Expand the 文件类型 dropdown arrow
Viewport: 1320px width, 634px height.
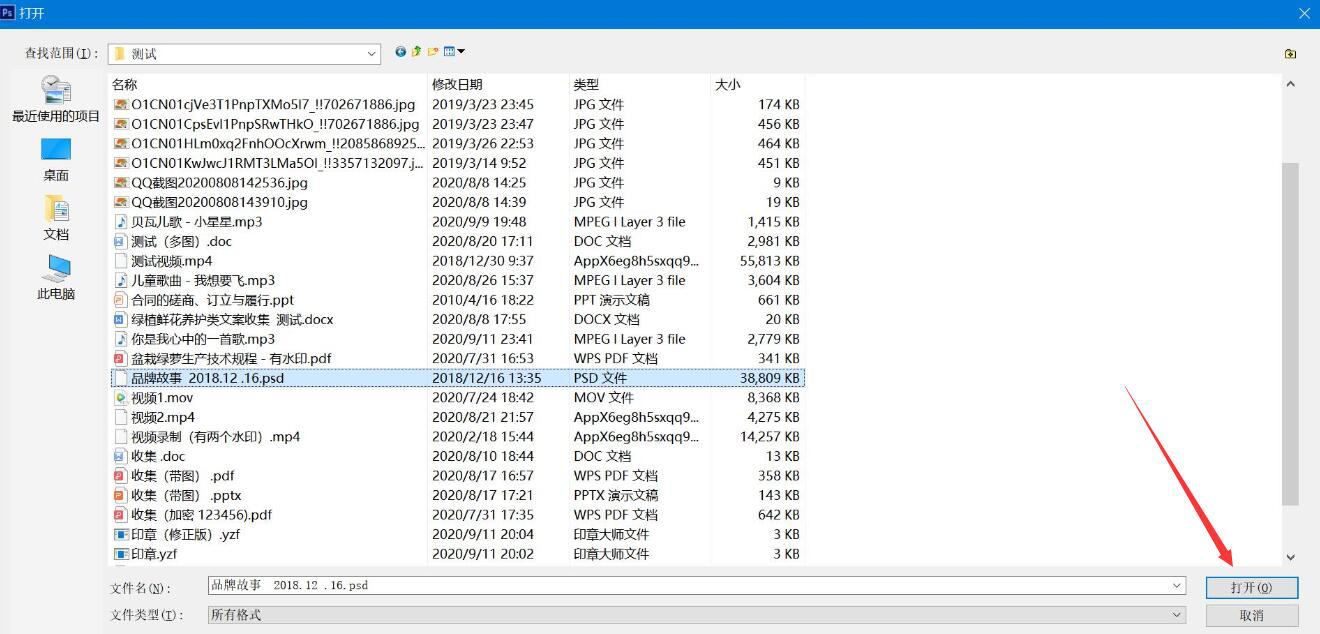pyautogui.click(x=1177, y=615)
